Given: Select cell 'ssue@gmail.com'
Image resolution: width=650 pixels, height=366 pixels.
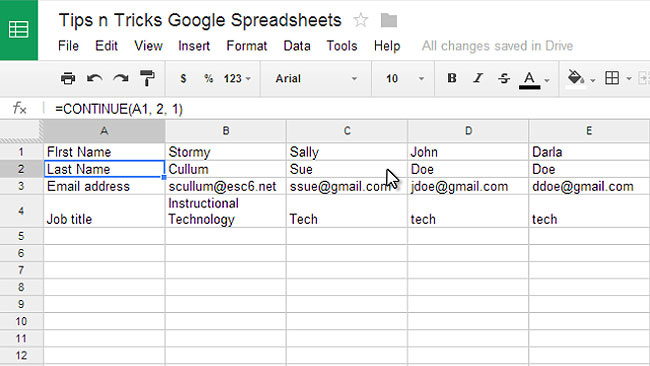Looking at the screenshot, I should 347,186.
